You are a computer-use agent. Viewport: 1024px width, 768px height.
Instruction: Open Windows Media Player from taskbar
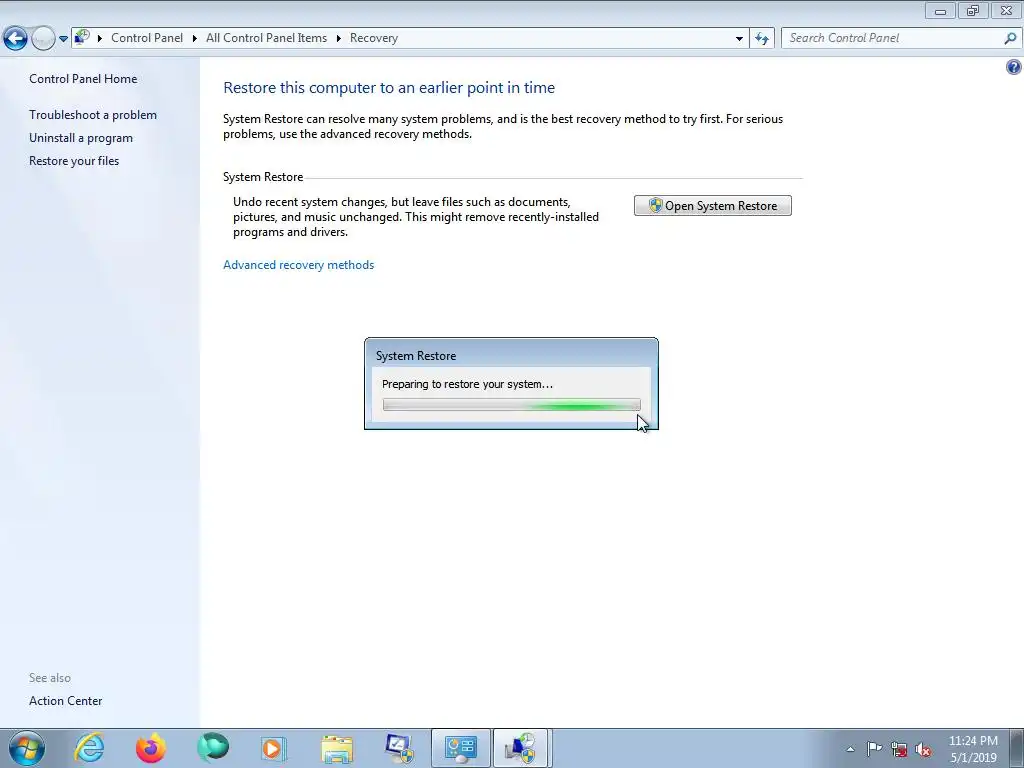[274, 748]
